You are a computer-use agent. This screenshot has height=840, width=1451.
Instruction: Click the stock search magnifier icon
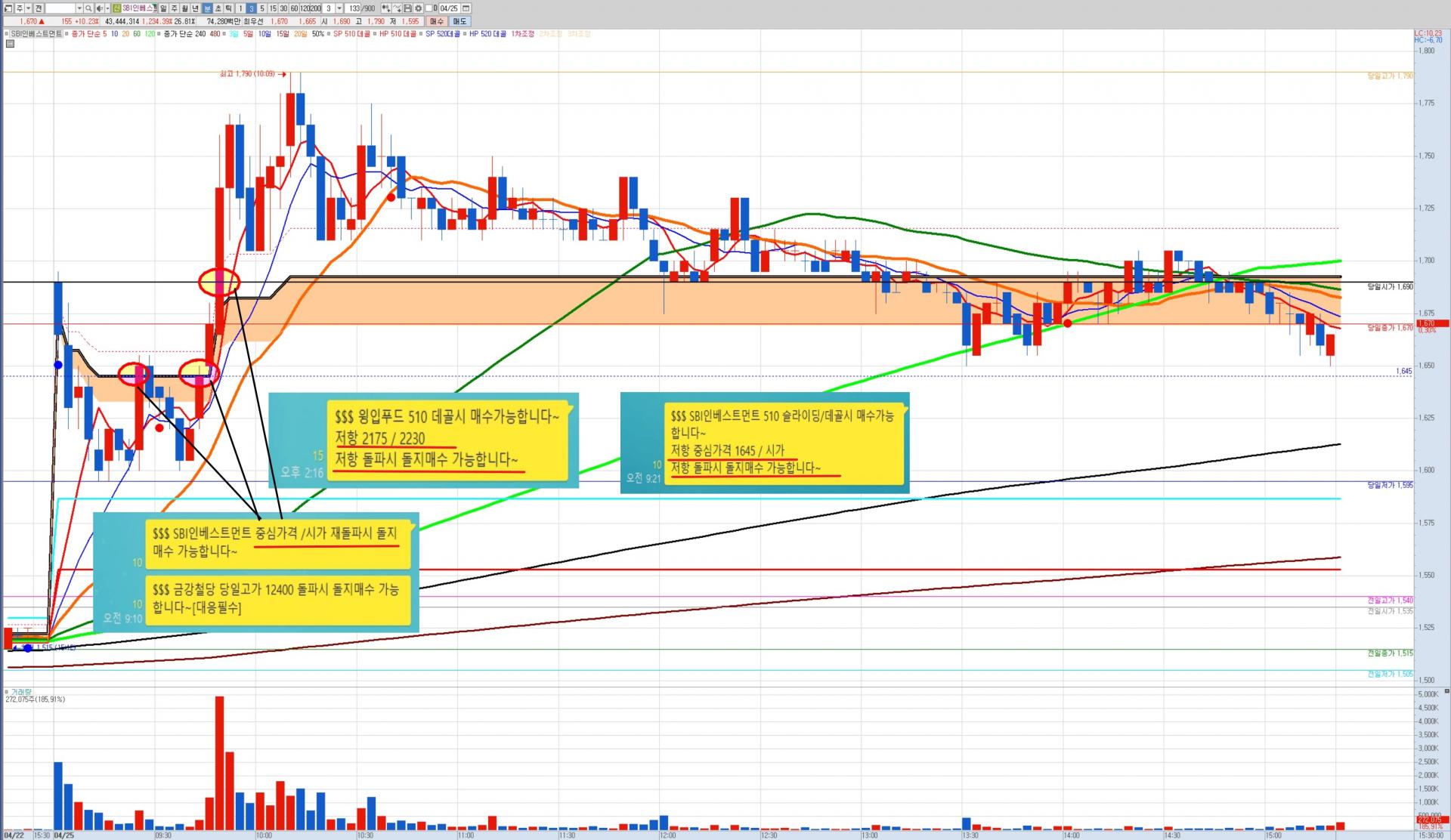pyautogui.click(x=88, y=8)
